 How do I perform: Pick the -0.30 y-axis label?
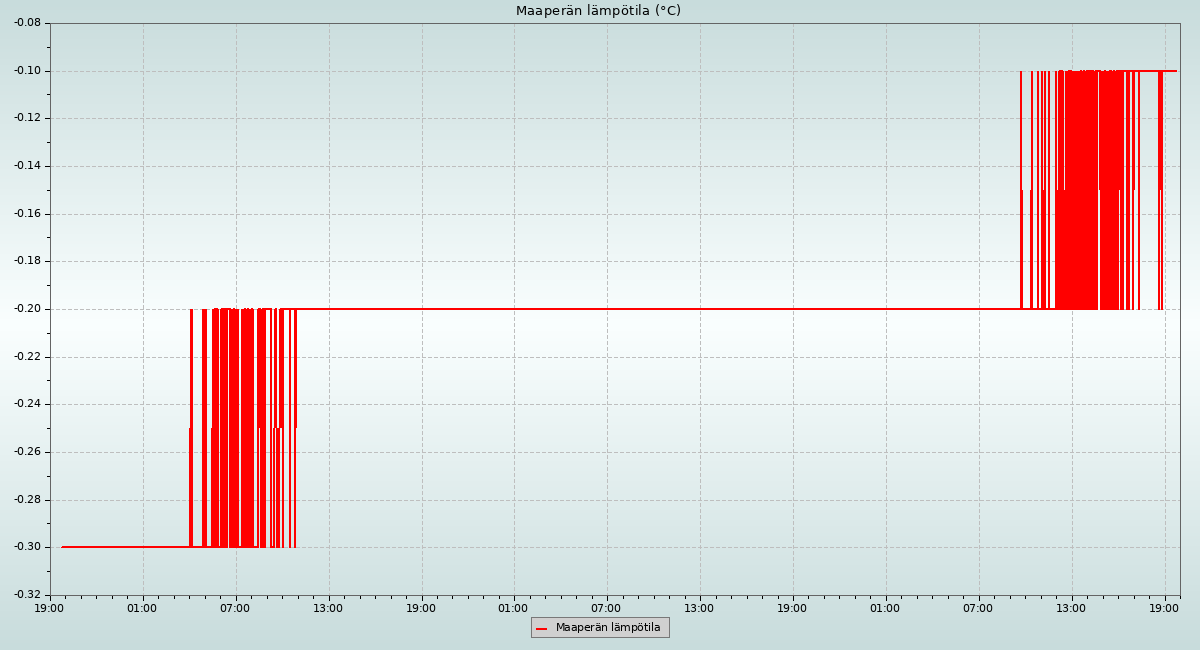click(25, 547)
